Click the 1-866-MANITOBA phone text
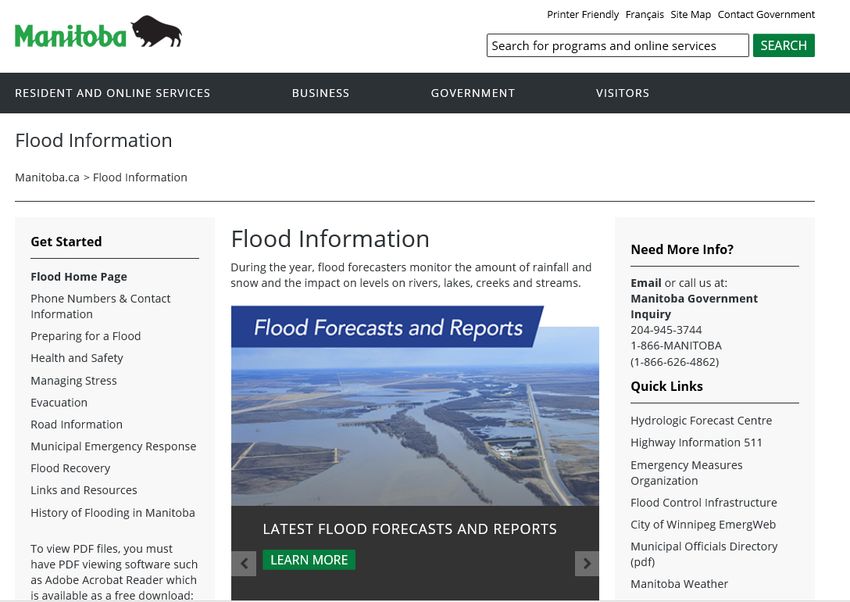The image size is (850, 602). pos(676,346)
